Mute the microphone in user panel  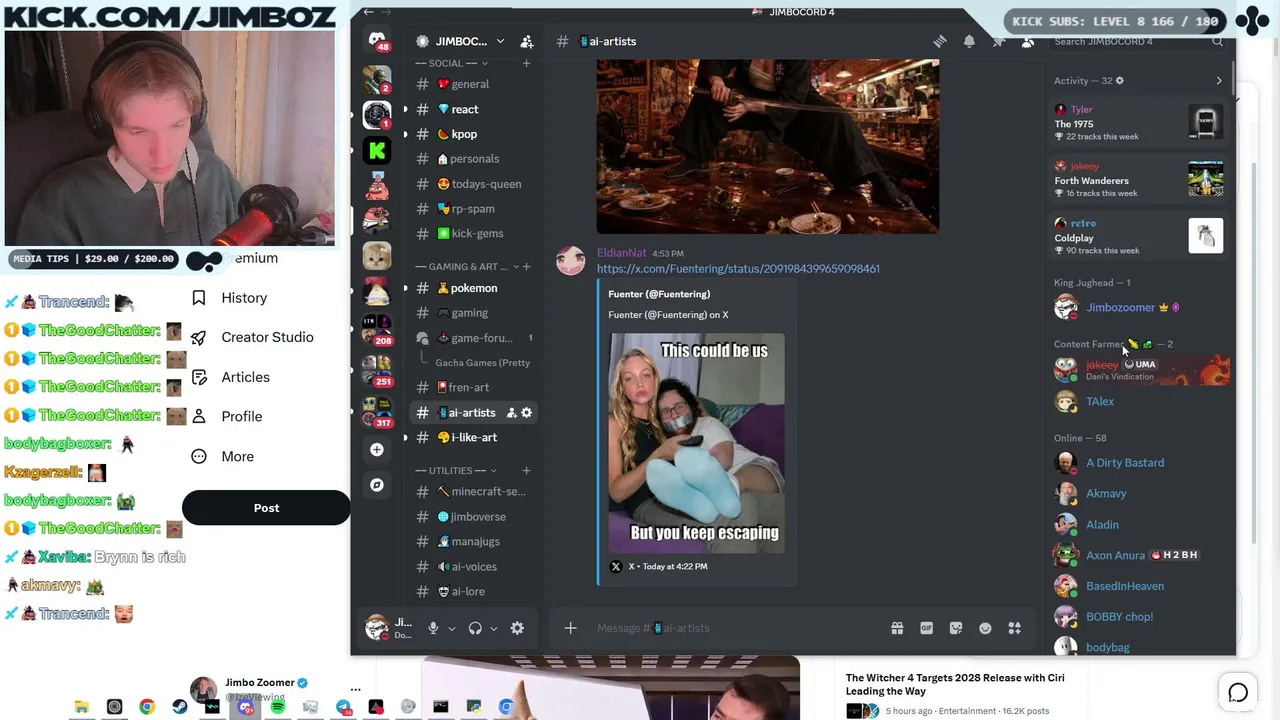click(433, 628)
